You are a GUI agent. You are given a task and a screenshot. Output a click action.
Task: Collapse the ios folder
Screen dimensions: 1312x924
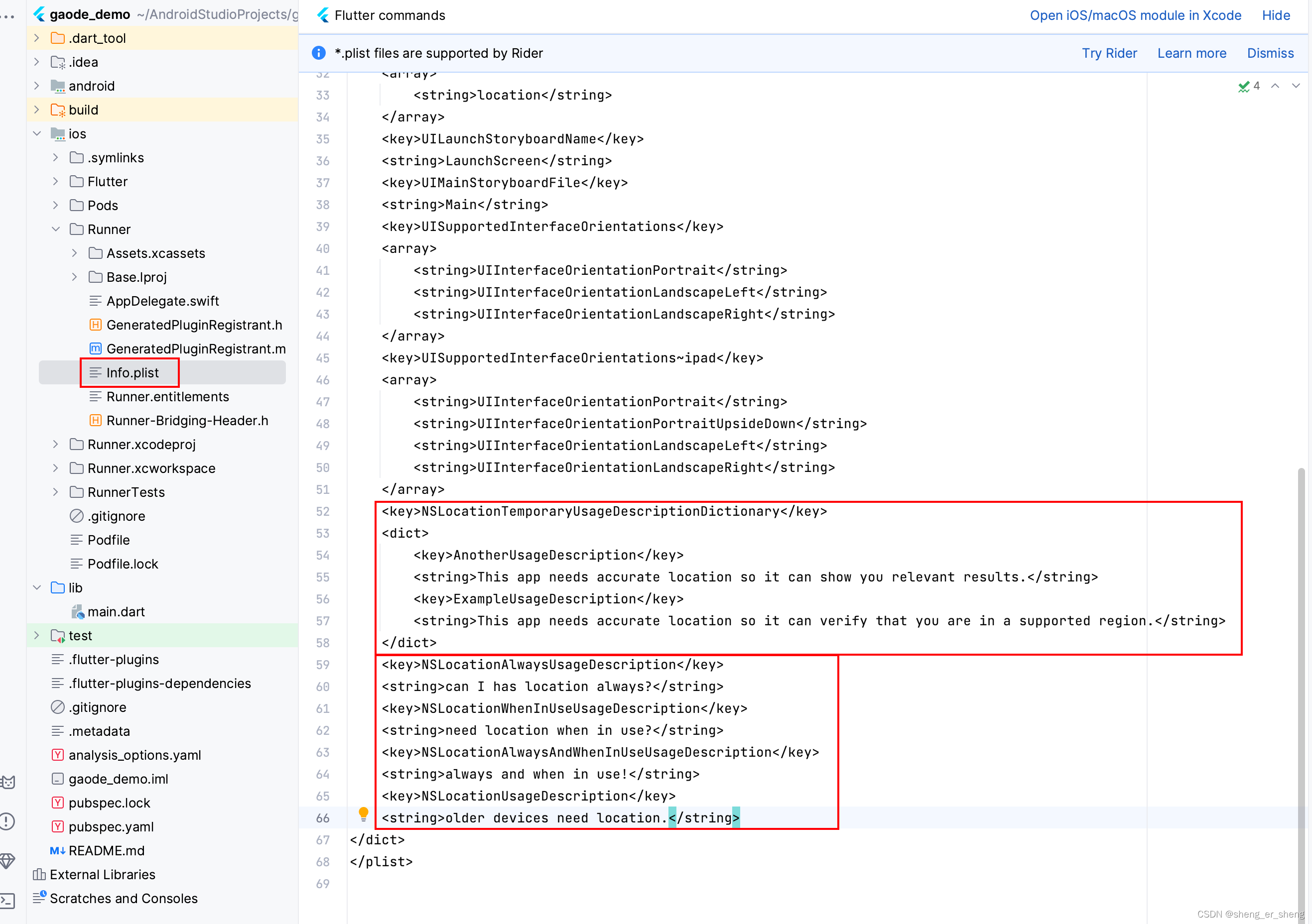[36, 133]
